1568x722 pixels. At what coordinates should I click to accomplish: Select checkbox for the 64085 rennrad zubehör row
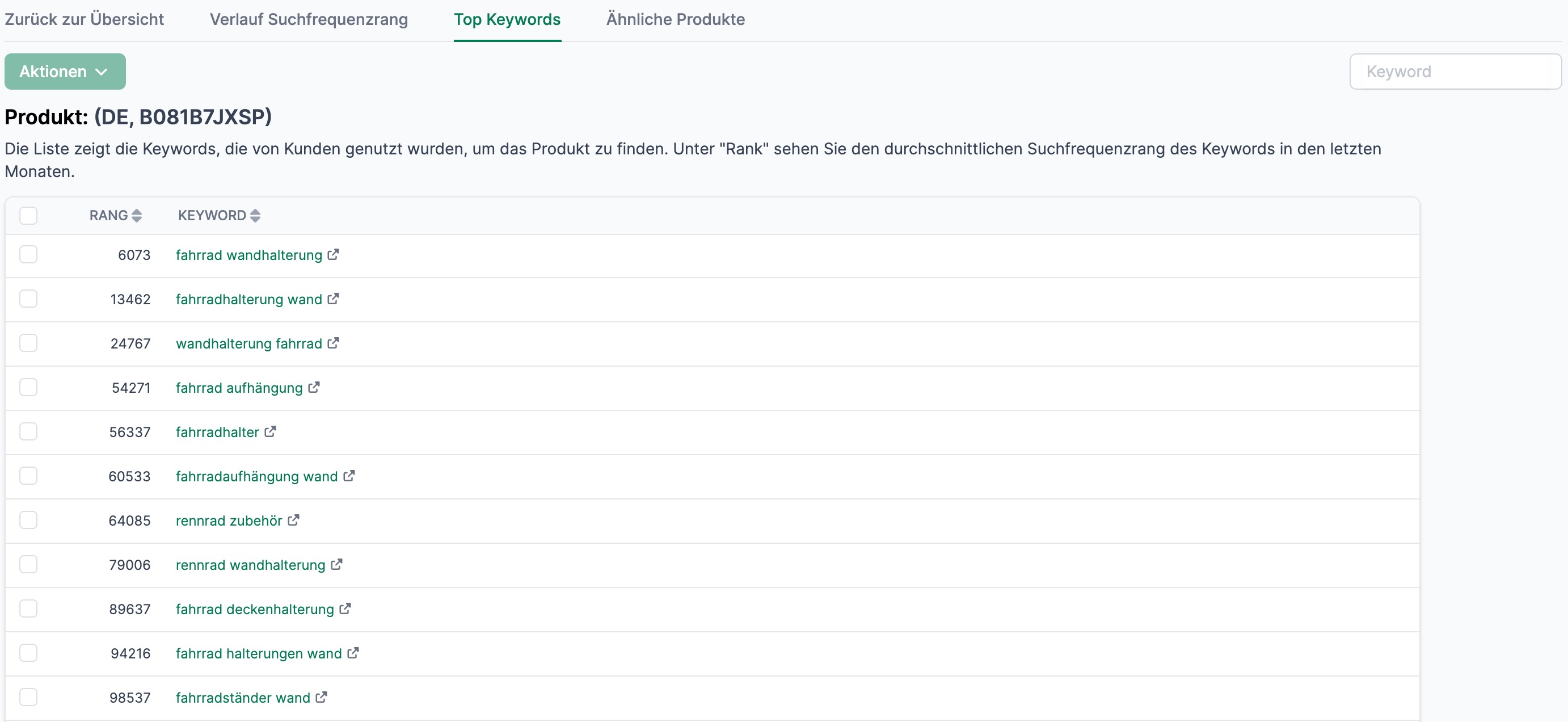(28, 520)
